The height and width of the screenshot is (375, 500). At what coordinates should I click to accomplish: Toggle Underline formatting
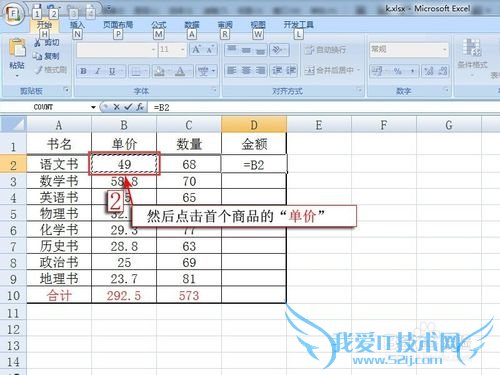(112, 71)
